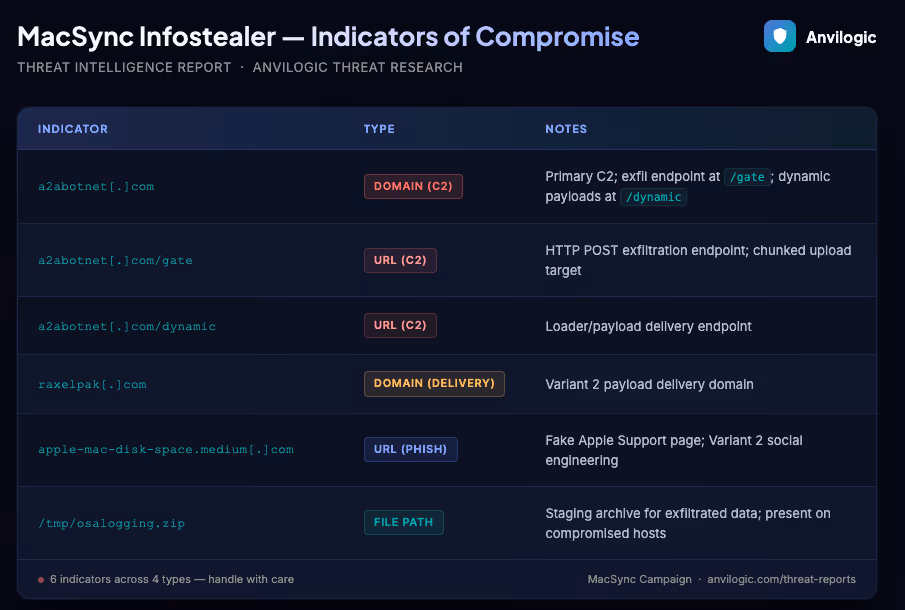Open the anvilogic.com/threat-reports link
Screen dimensions: 905x610
click(x=781, y=579)
